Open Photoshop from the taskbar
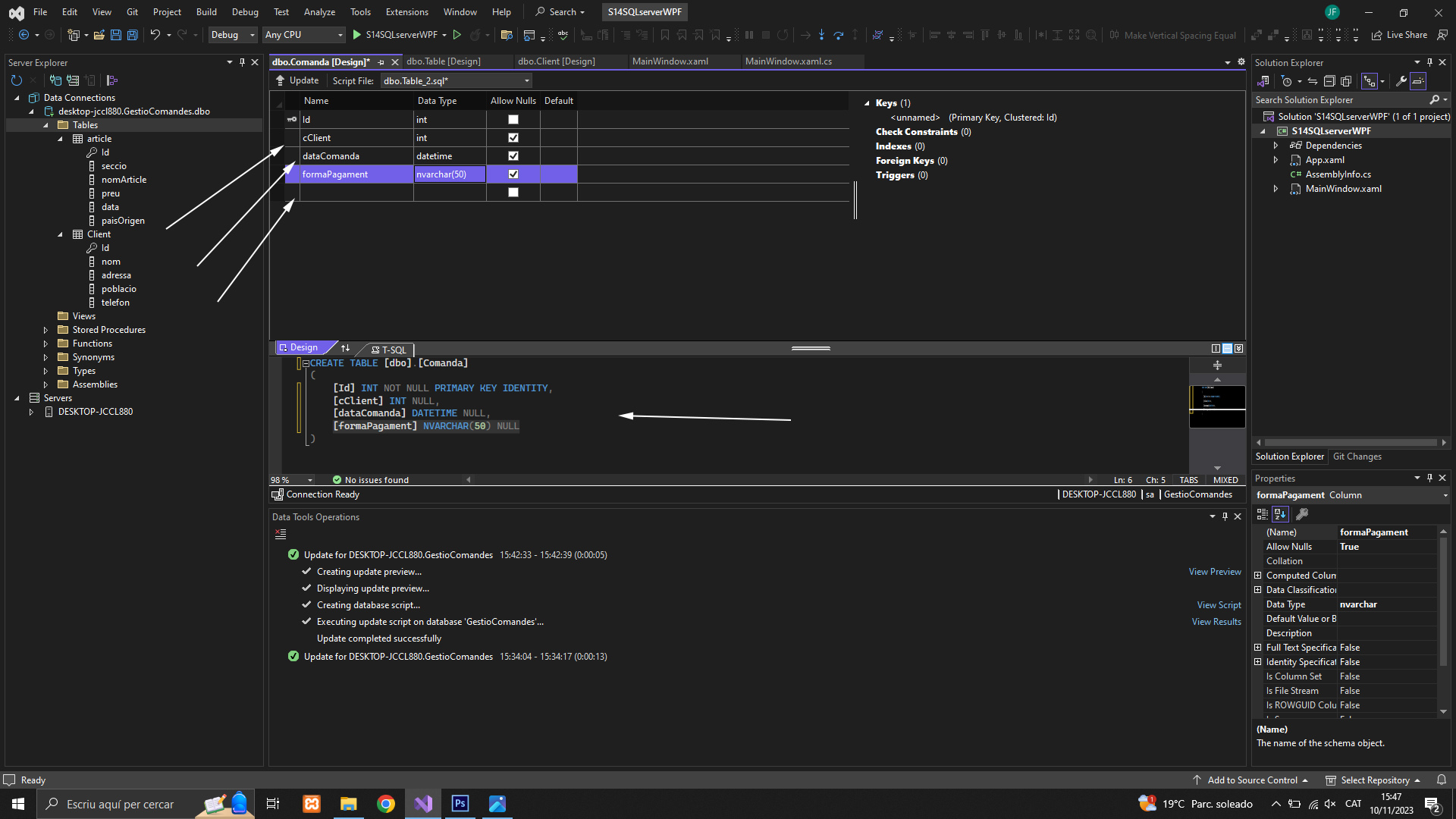 point(460,804)
